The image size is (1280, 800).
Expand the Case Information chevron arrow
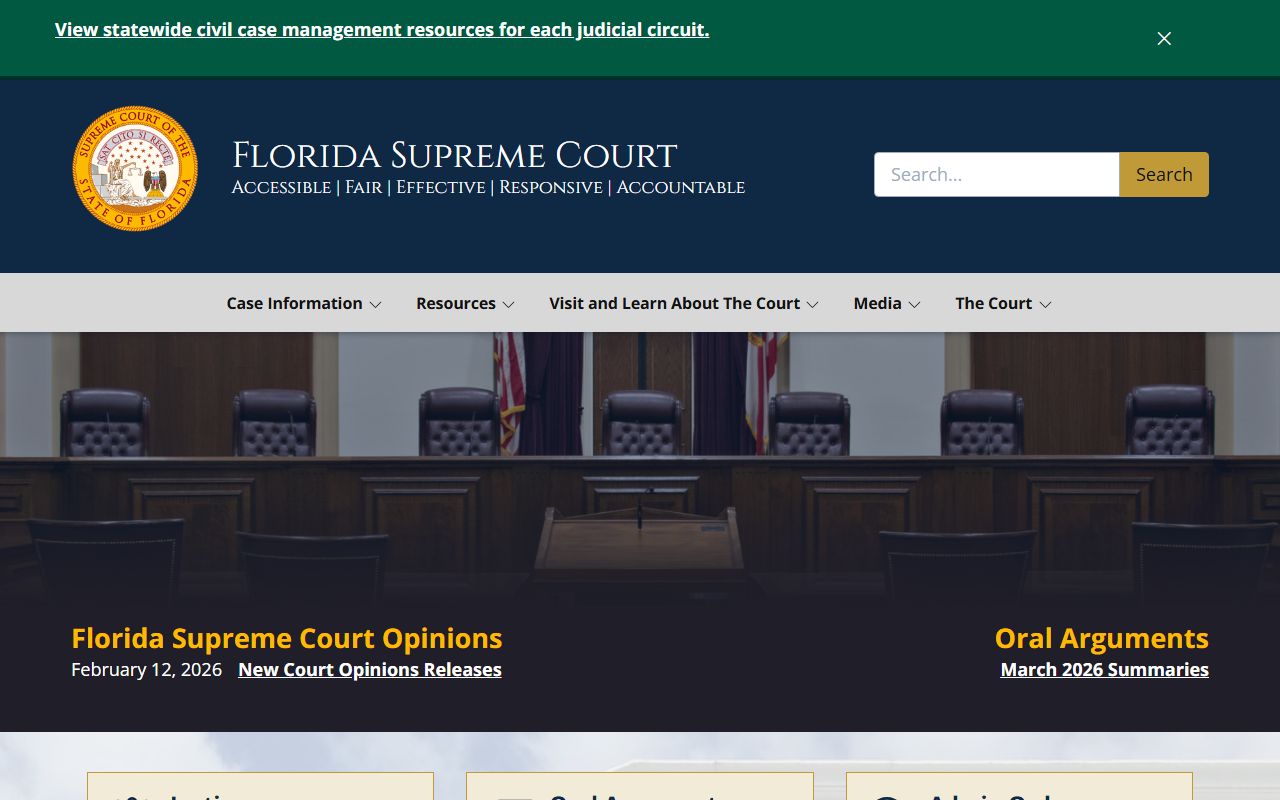tap(375, 304)
